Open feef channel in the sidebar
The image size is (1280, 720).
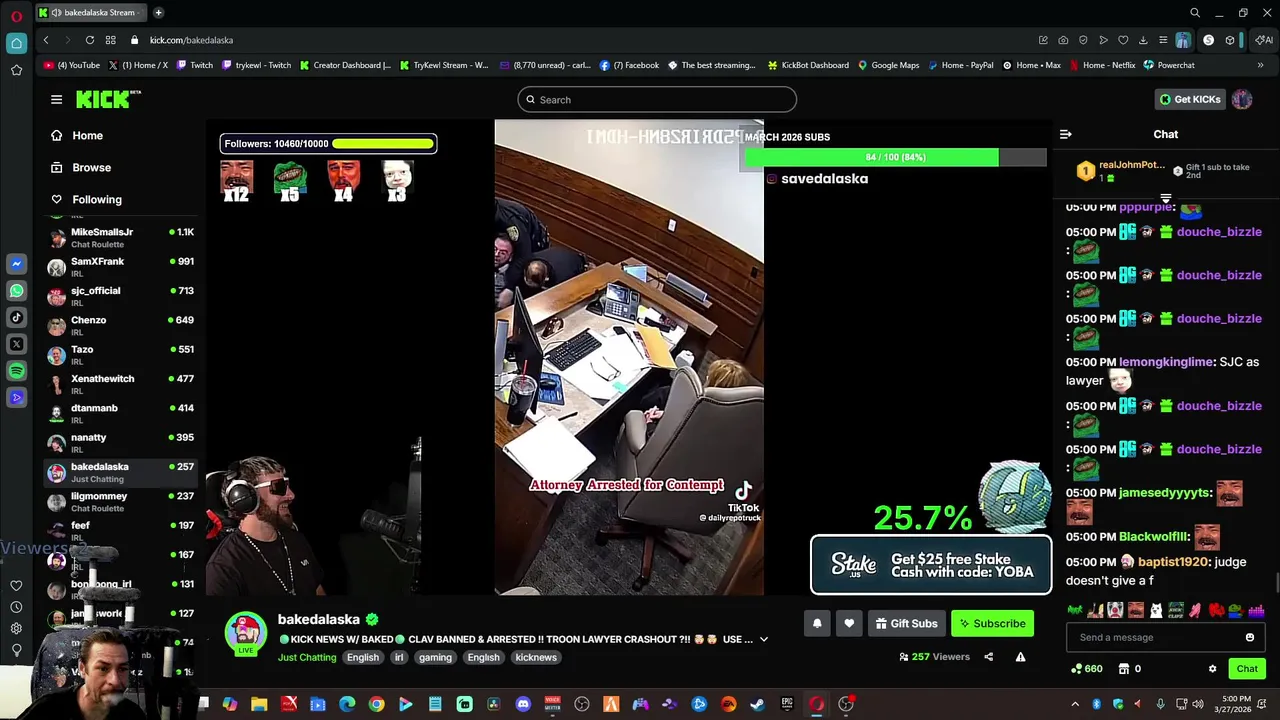click(x=120, y=530)
